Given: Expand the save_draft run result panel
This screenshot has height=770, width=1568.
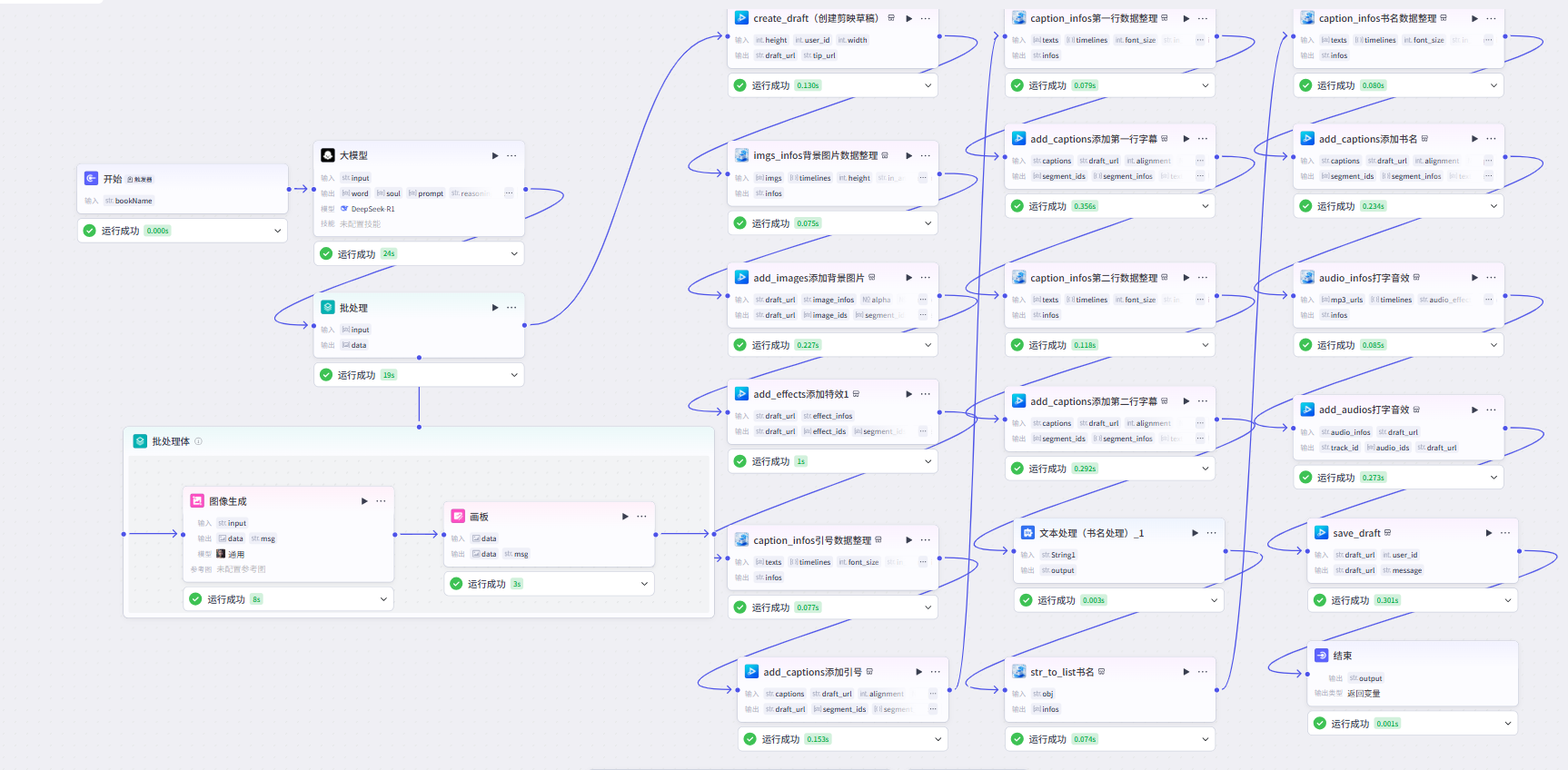Looking at the screenshot, I should [x=1507, y=600].
